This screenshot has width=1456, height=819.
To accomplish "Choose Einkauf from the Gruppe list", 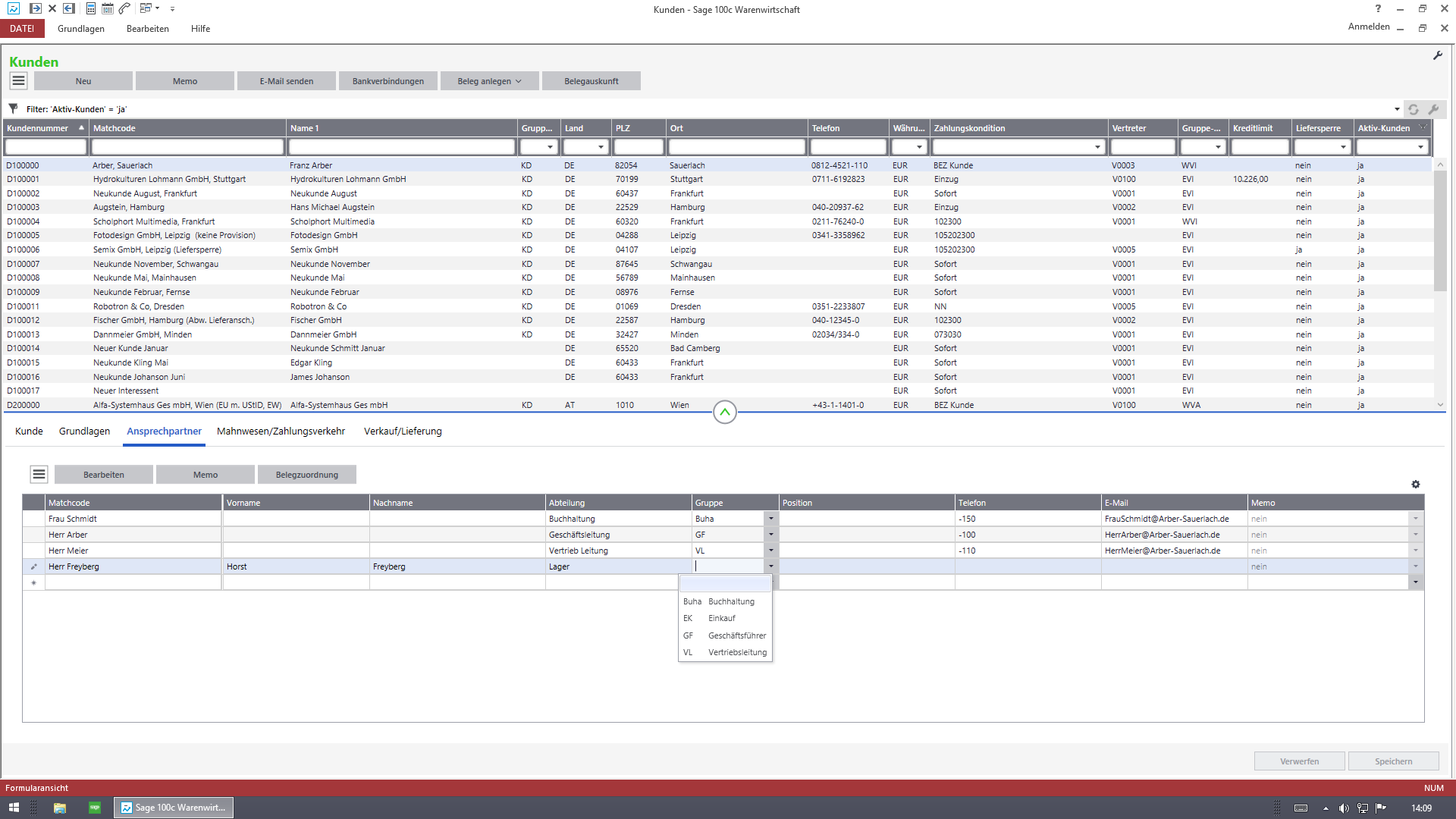I will click(721, 619).
